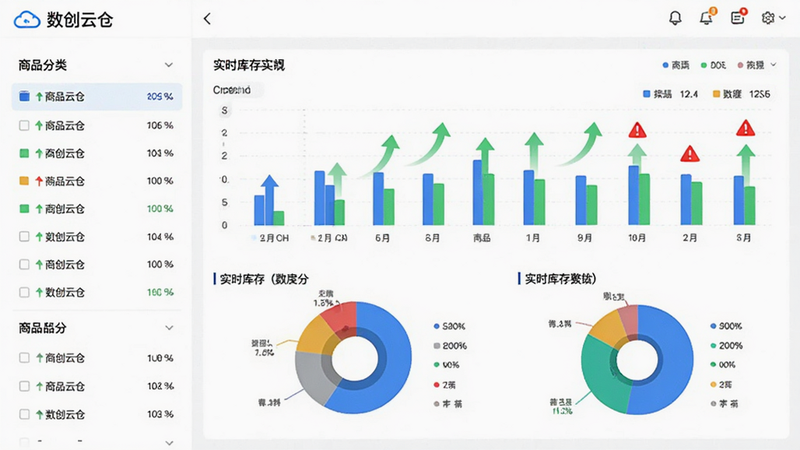The width and height of the screenshot is (800, 450).
Task: Expand the chevron at the sidebar bottom
Action: point(169,442)
